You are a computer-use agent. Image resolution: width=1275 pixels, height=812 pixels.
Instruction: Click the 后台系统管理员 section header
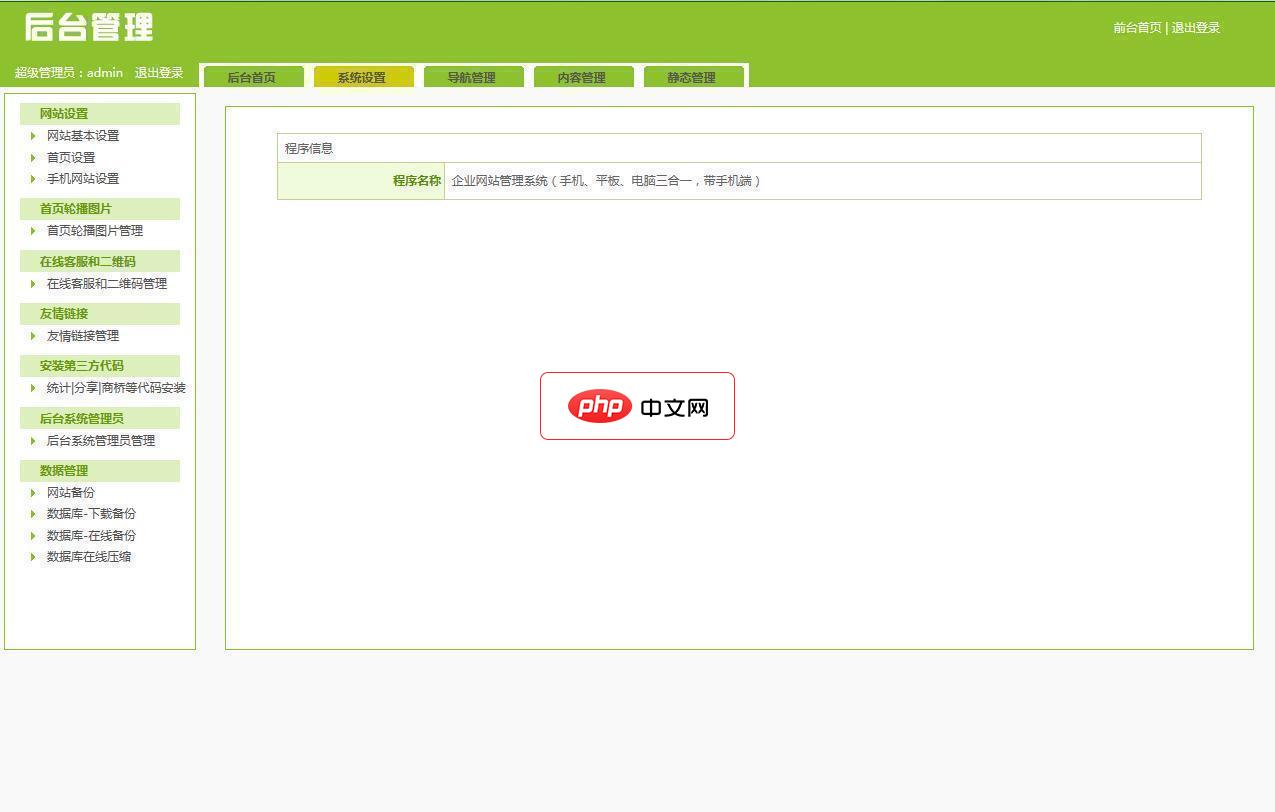pos(100,419)
